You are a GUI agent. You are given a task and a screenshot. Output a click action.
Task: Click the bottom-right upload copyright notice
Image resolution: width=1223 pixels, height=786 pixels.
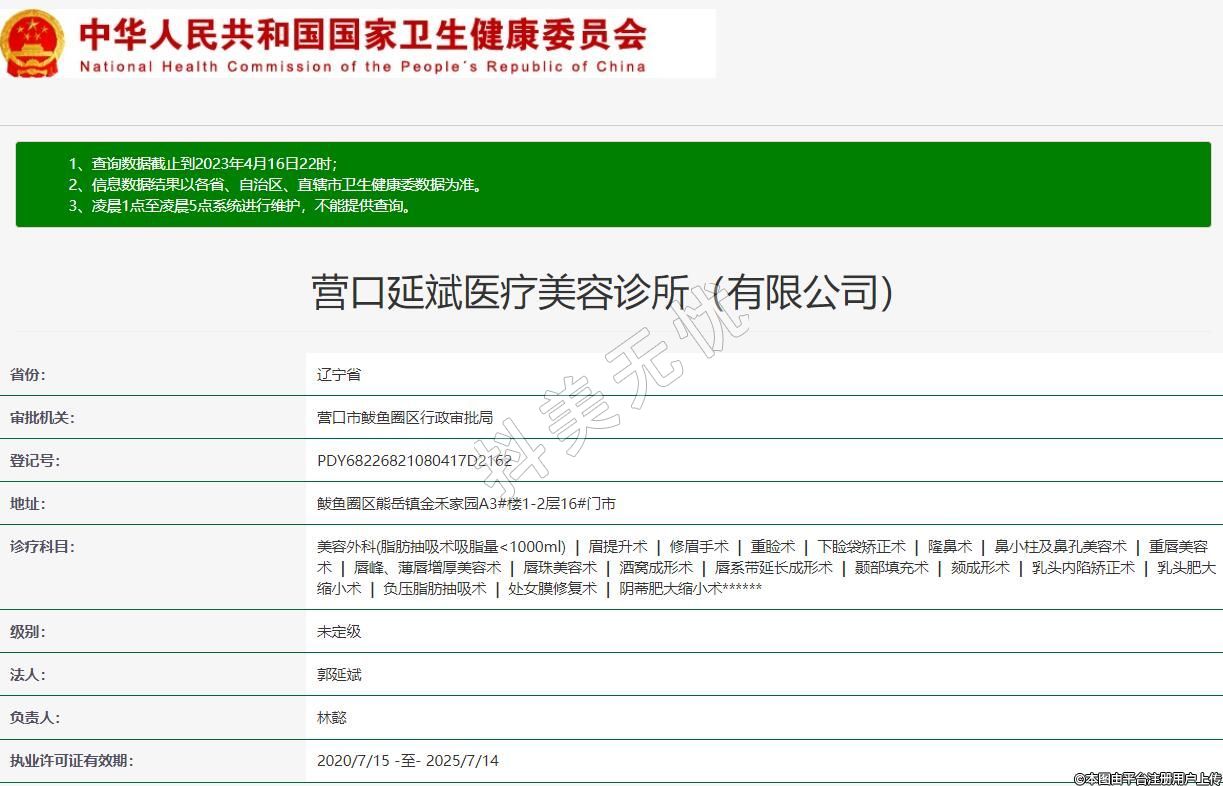coord(1147,778)
